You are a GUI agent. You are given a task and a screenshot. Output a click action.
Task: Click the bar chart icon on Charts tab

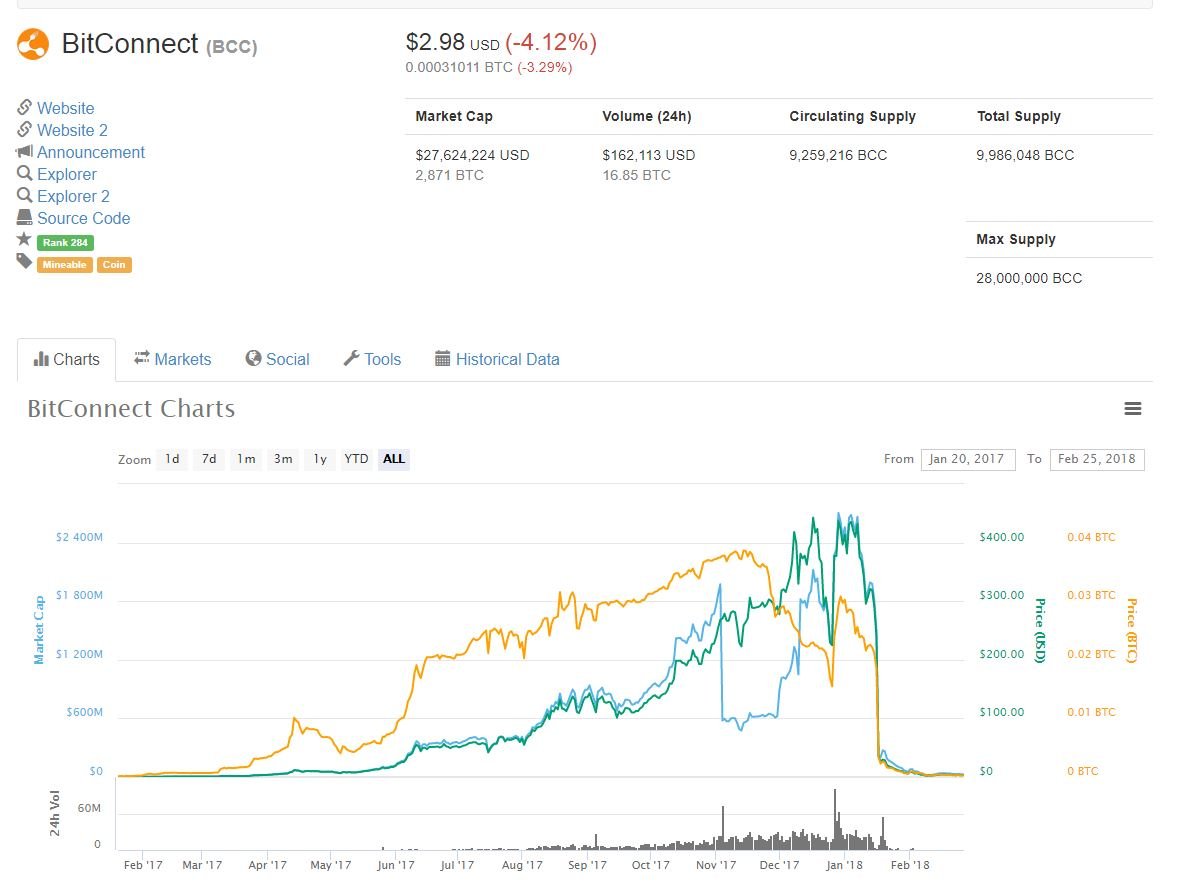point(41,359)
